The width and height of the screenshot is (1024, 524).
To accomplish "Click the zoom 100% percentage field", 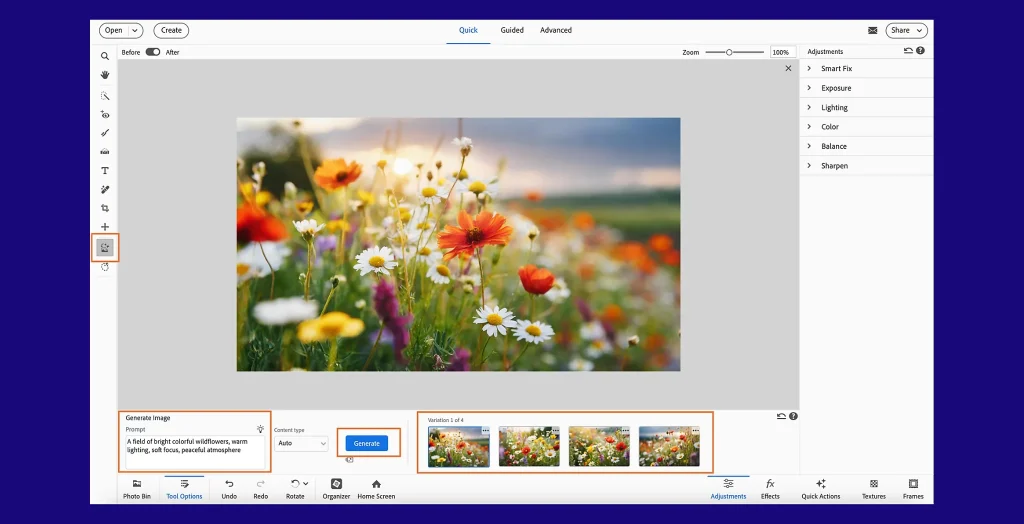I will click(782, 52).
